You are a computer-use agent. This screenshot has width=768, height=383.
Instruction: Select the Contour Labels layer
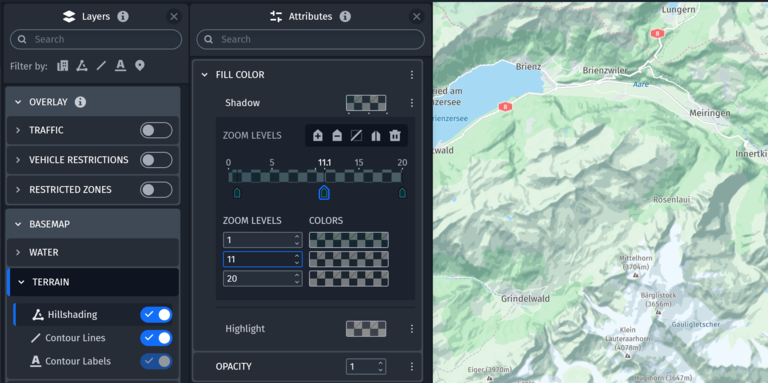click(77, 361)
